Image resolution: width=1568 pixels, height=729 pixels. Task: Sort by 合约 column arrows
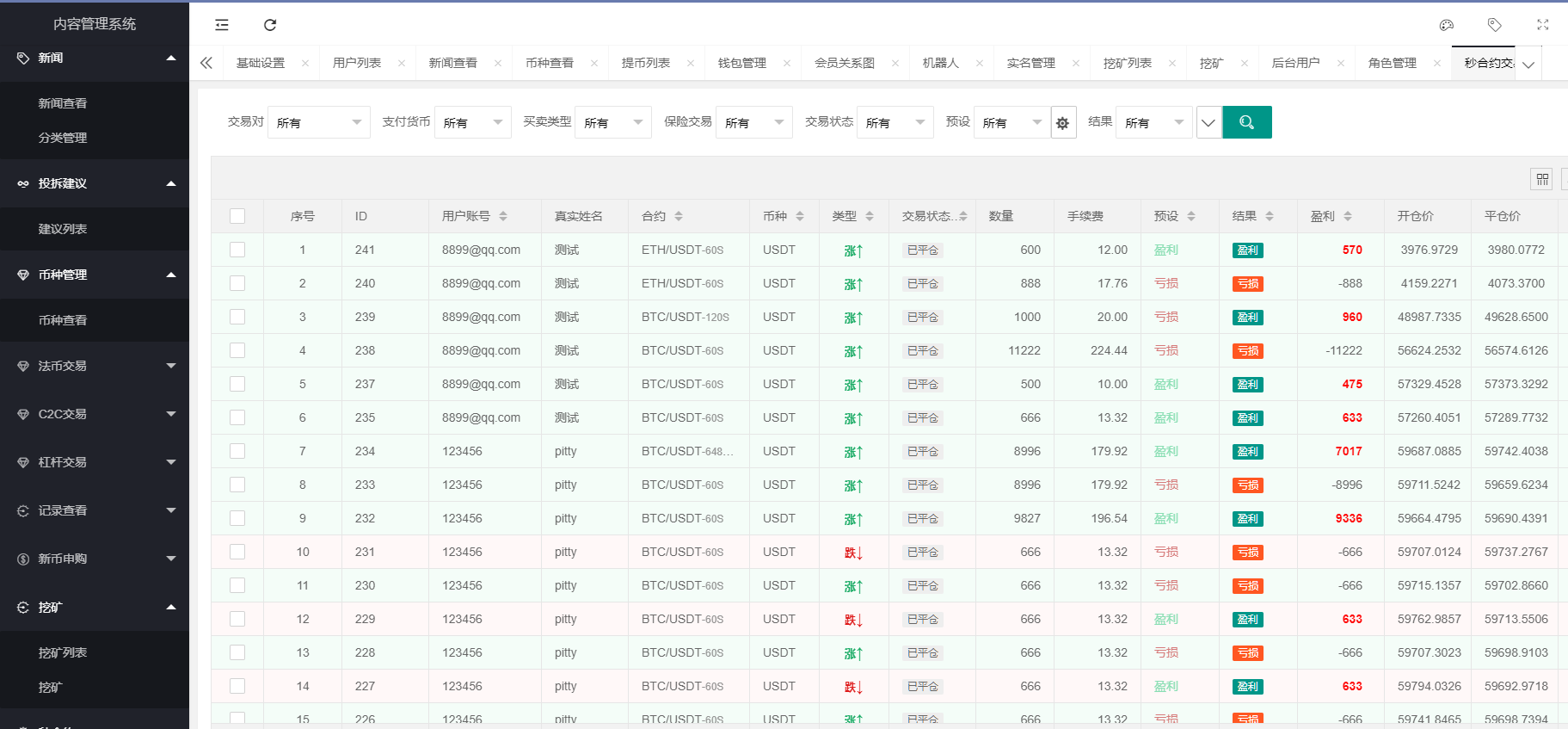[679, 216]
